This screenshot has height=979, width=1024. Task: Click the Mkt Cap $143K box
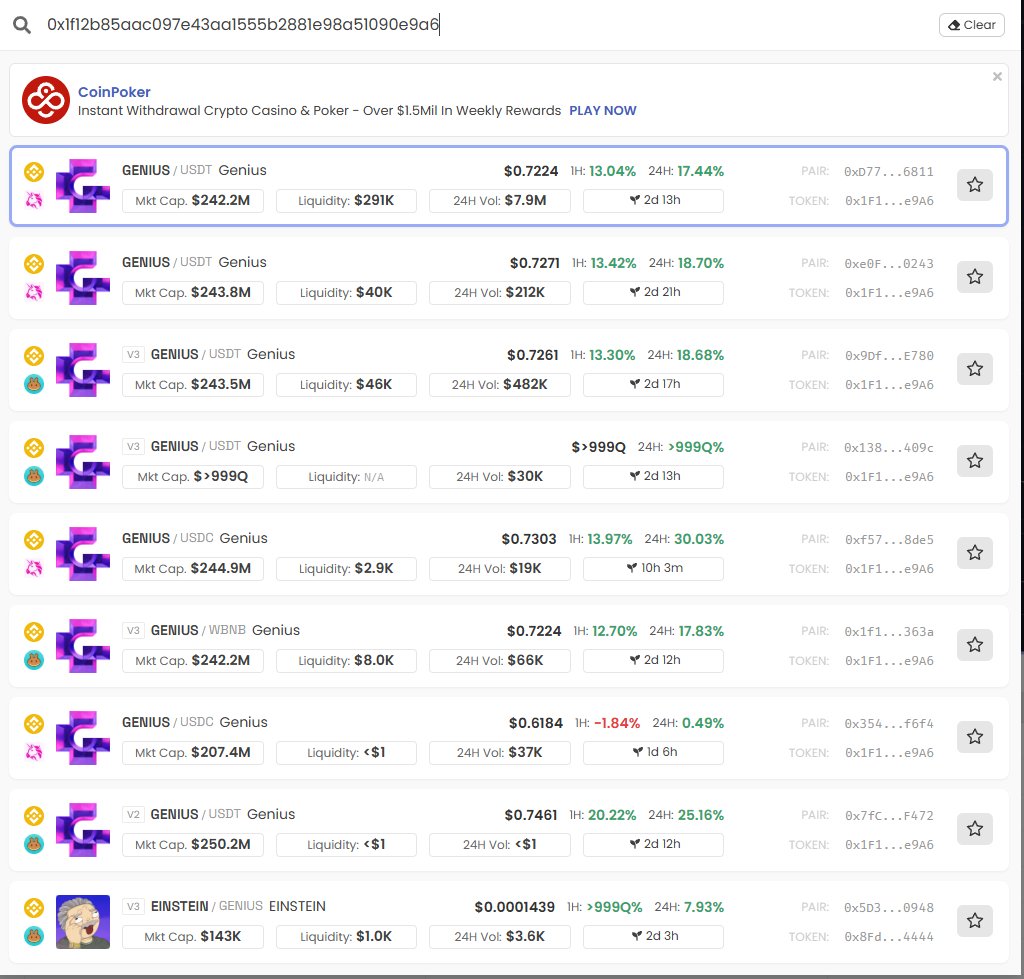coord(193,937)
